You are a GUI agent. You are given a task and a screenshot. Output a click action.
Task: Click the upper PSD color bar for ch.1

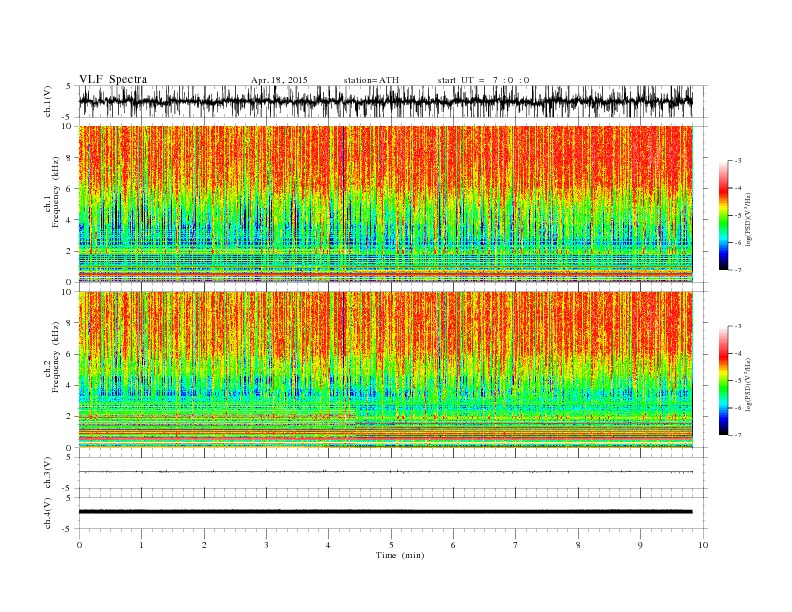(723, 215)
